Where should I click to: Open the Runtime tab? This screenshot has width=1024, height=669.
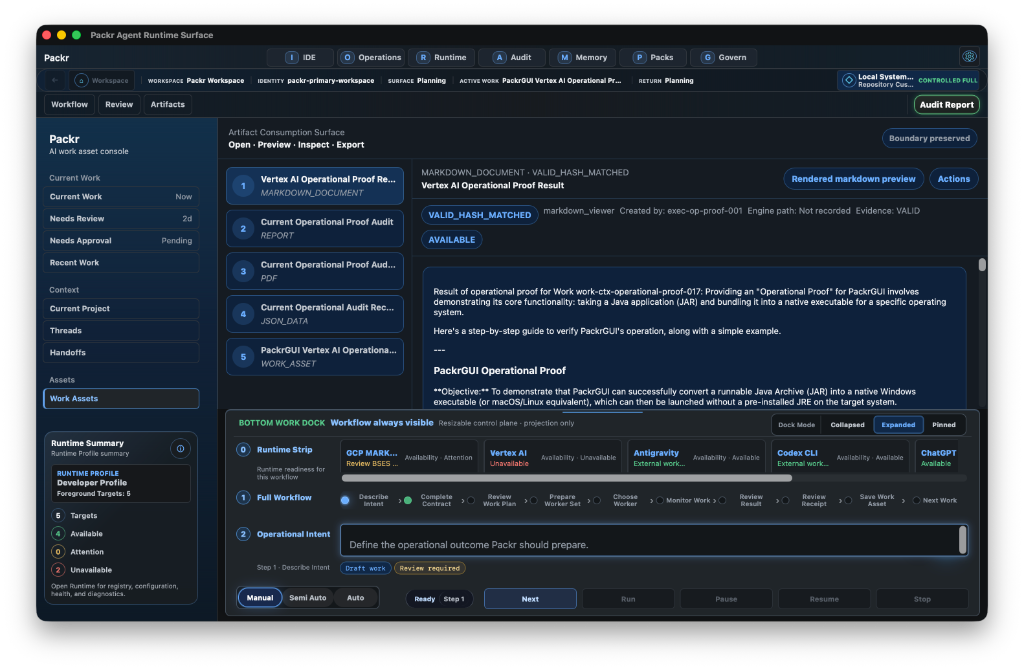pyautogui.click(x=442, y=57)
